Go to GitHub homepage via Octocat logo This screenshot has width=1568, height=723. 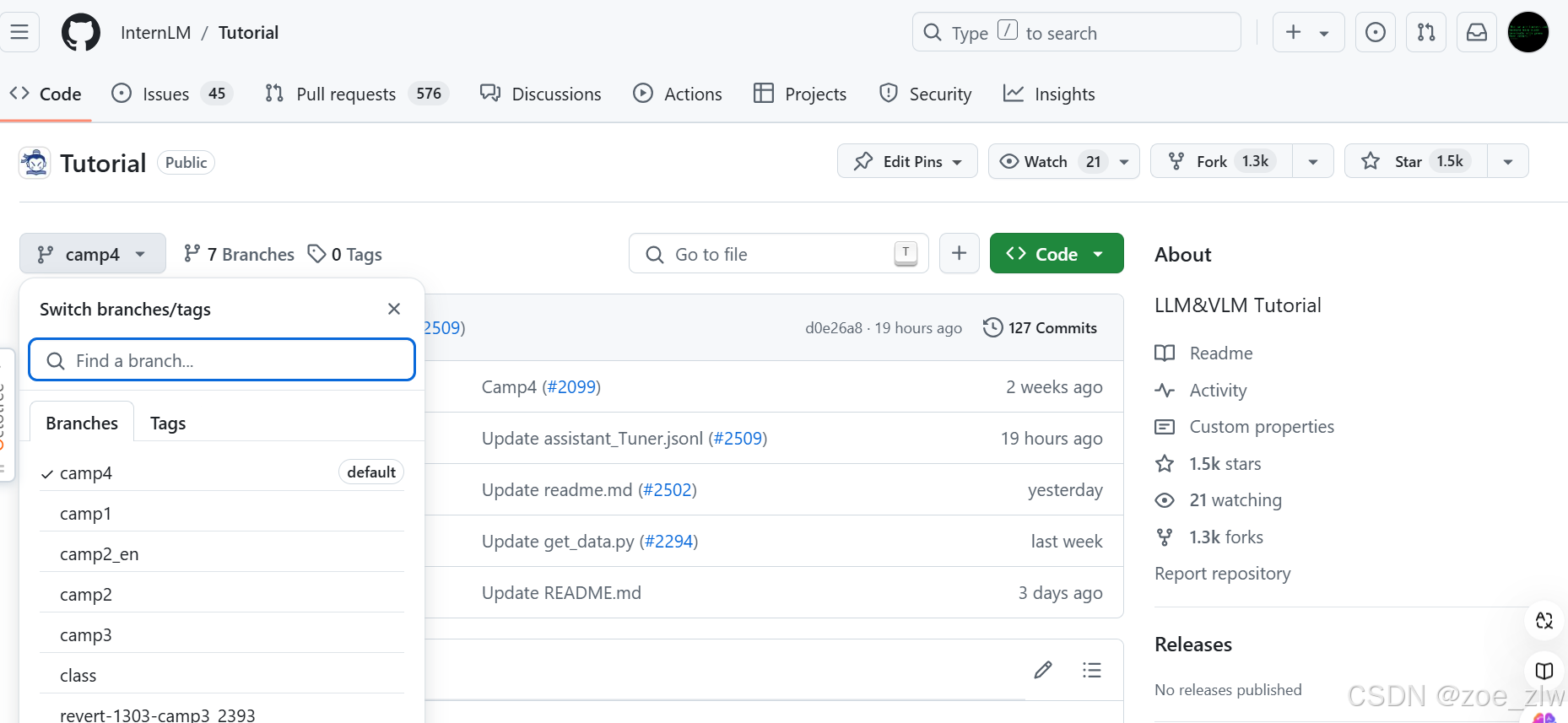81,33
